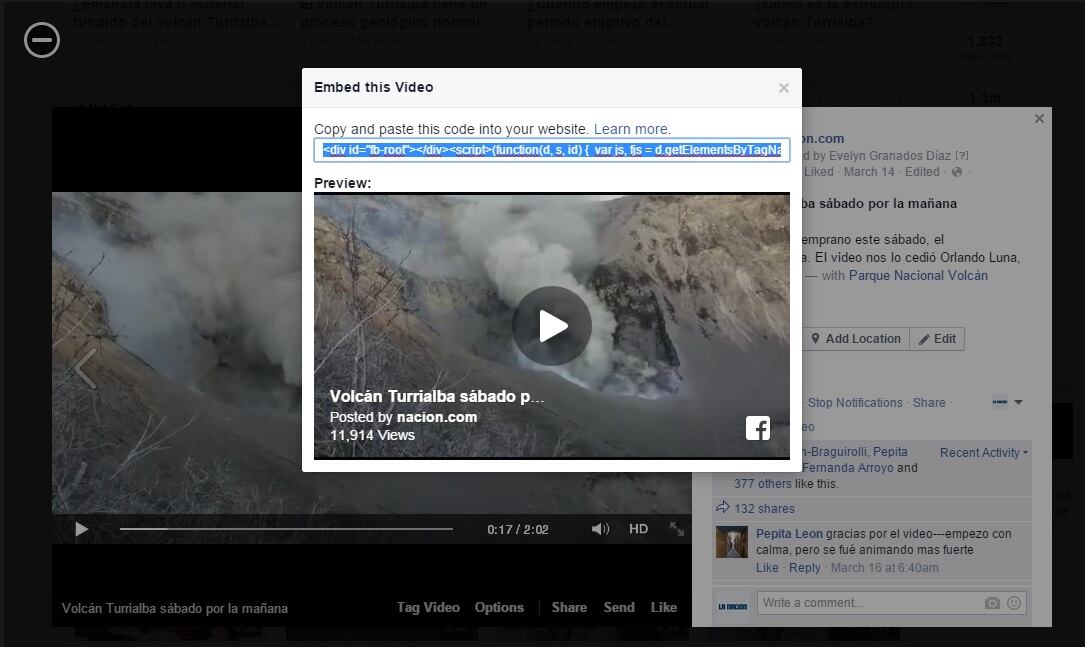The image size is (1085, 647).
Task: Expand the Recent Activity dropdown
Action: (983, 453)
